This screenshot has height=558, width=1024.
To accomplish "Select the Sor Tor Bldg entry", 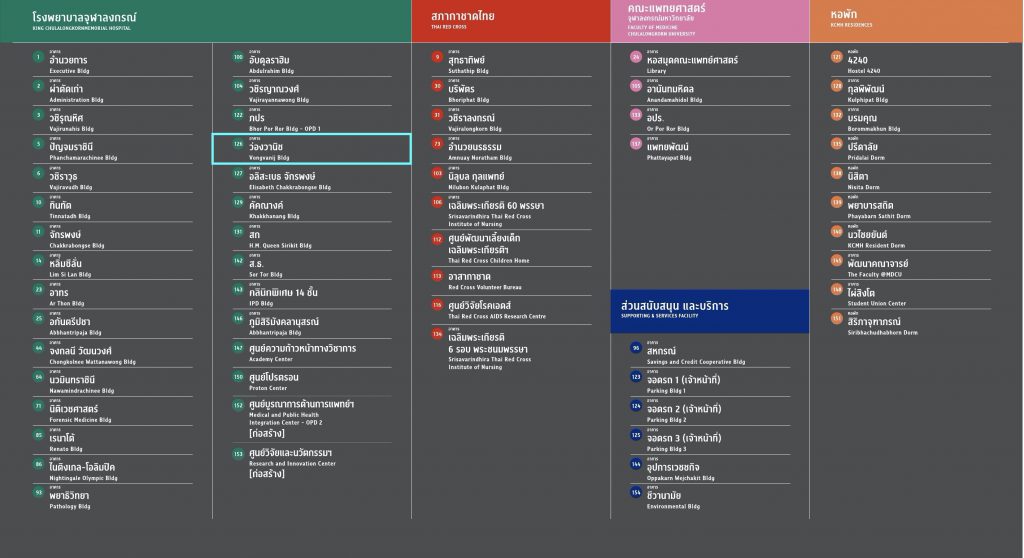I will click(312, 265).
